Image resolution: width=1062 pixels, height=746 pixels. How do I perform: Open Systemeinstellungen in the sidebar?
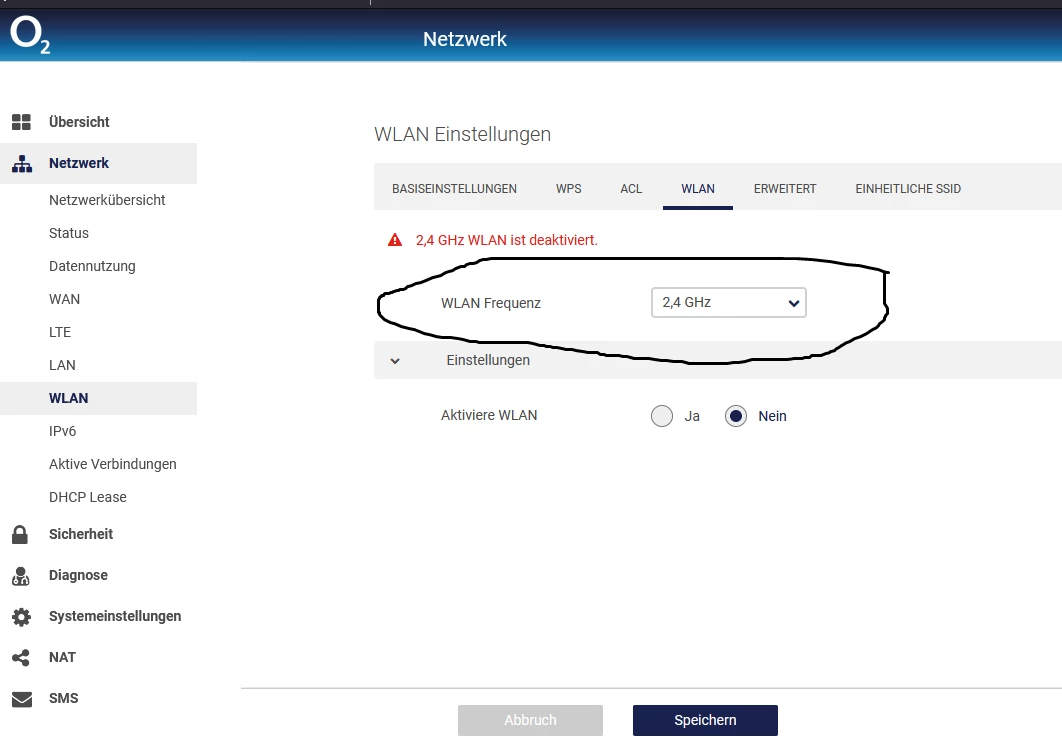click(115, 617)
